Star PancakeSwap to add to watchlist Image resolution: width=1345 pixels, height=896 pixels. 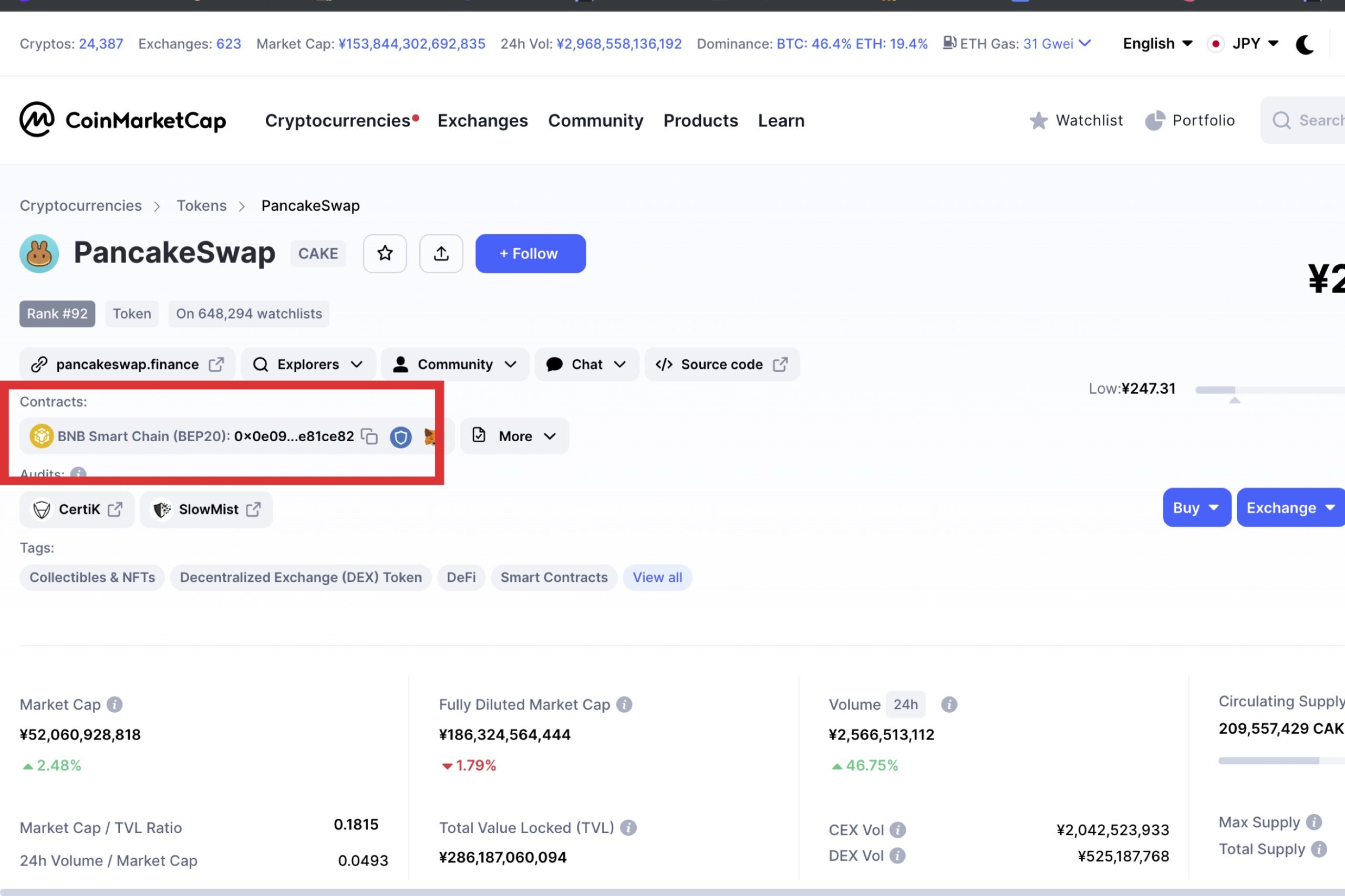384,253
